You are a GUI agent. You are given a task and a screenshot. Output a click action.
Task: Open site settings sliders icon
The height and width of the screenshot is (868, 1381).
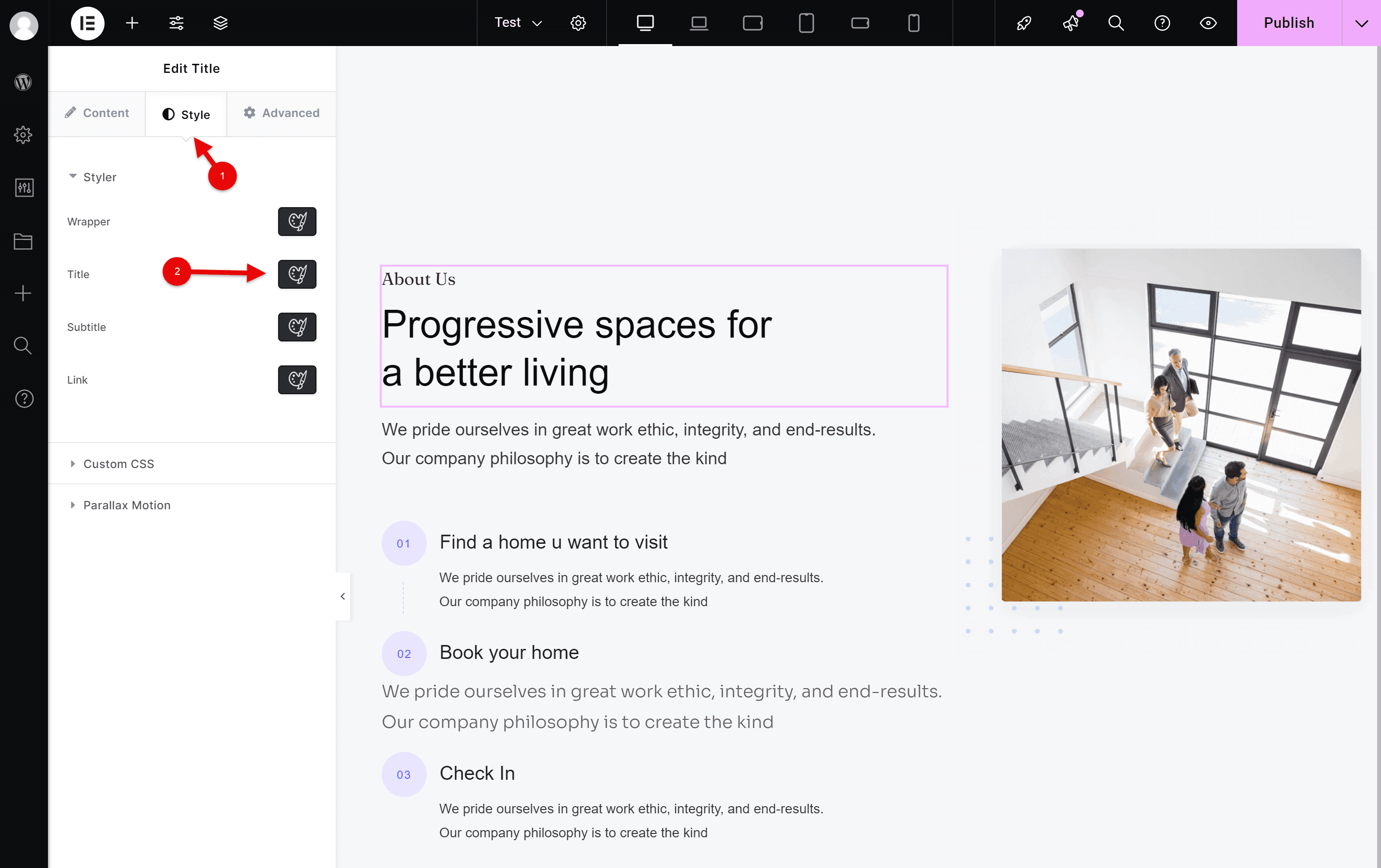176,23
